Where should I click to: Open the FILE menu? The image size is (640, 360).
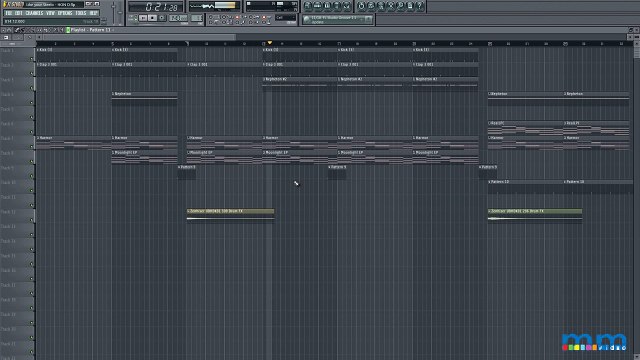point(9,13)
